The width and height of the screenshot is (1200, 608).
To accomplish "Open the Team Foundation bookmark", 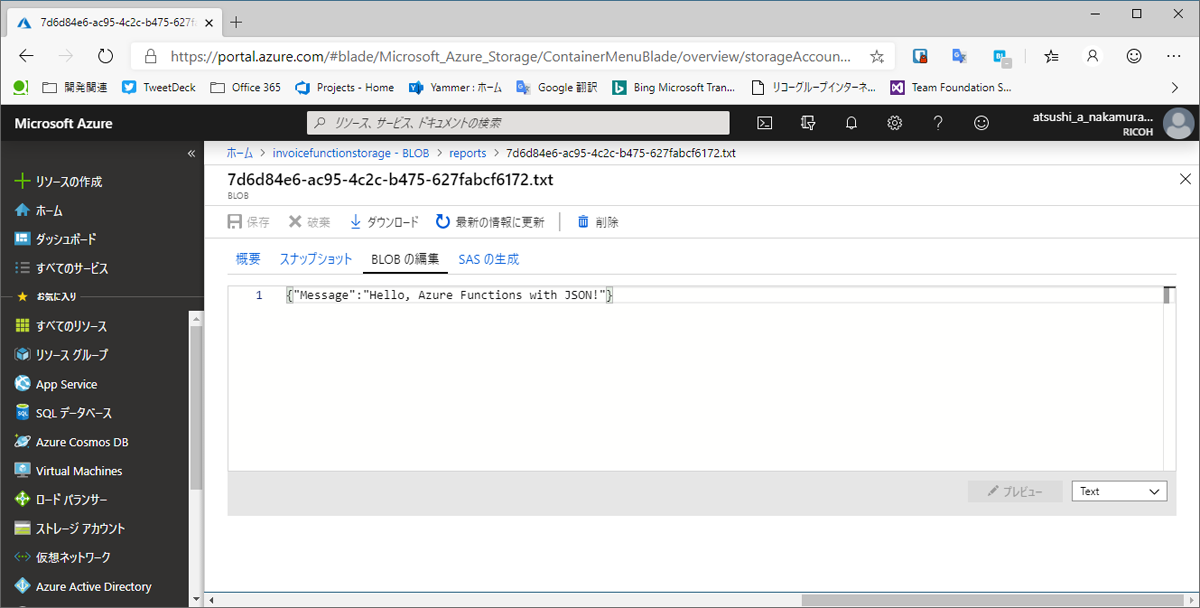I will pos(951,88).
